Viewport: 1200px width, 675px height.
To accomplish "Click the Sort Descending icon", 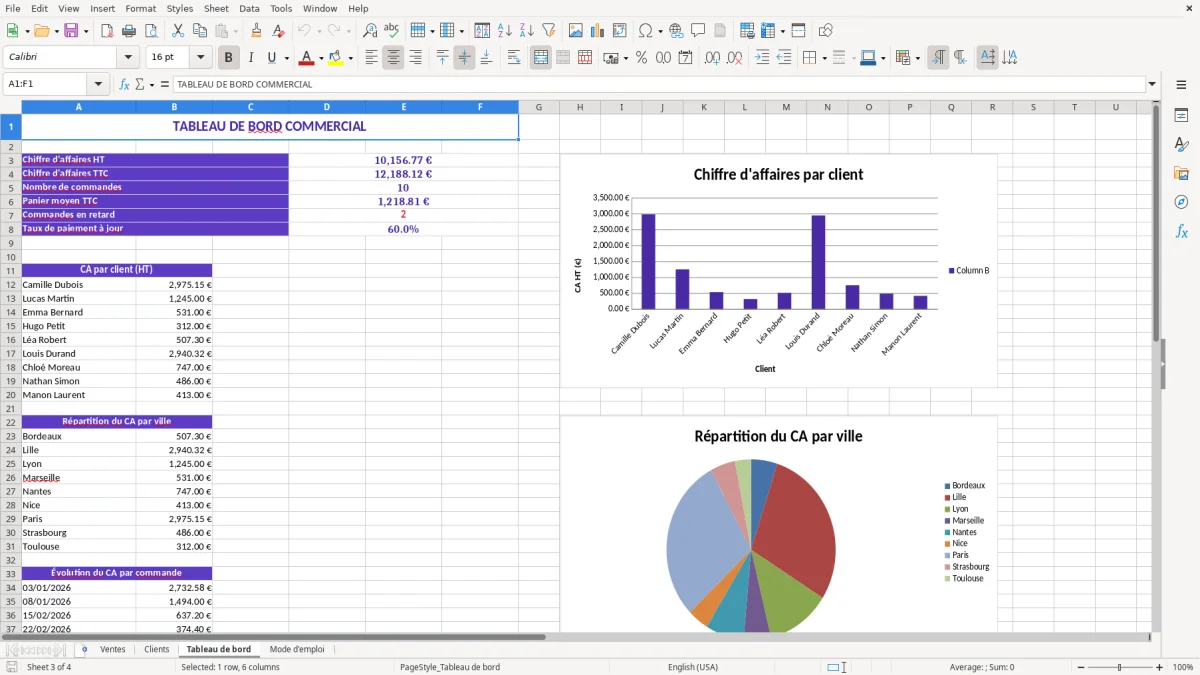I will [x=527, y=31].
